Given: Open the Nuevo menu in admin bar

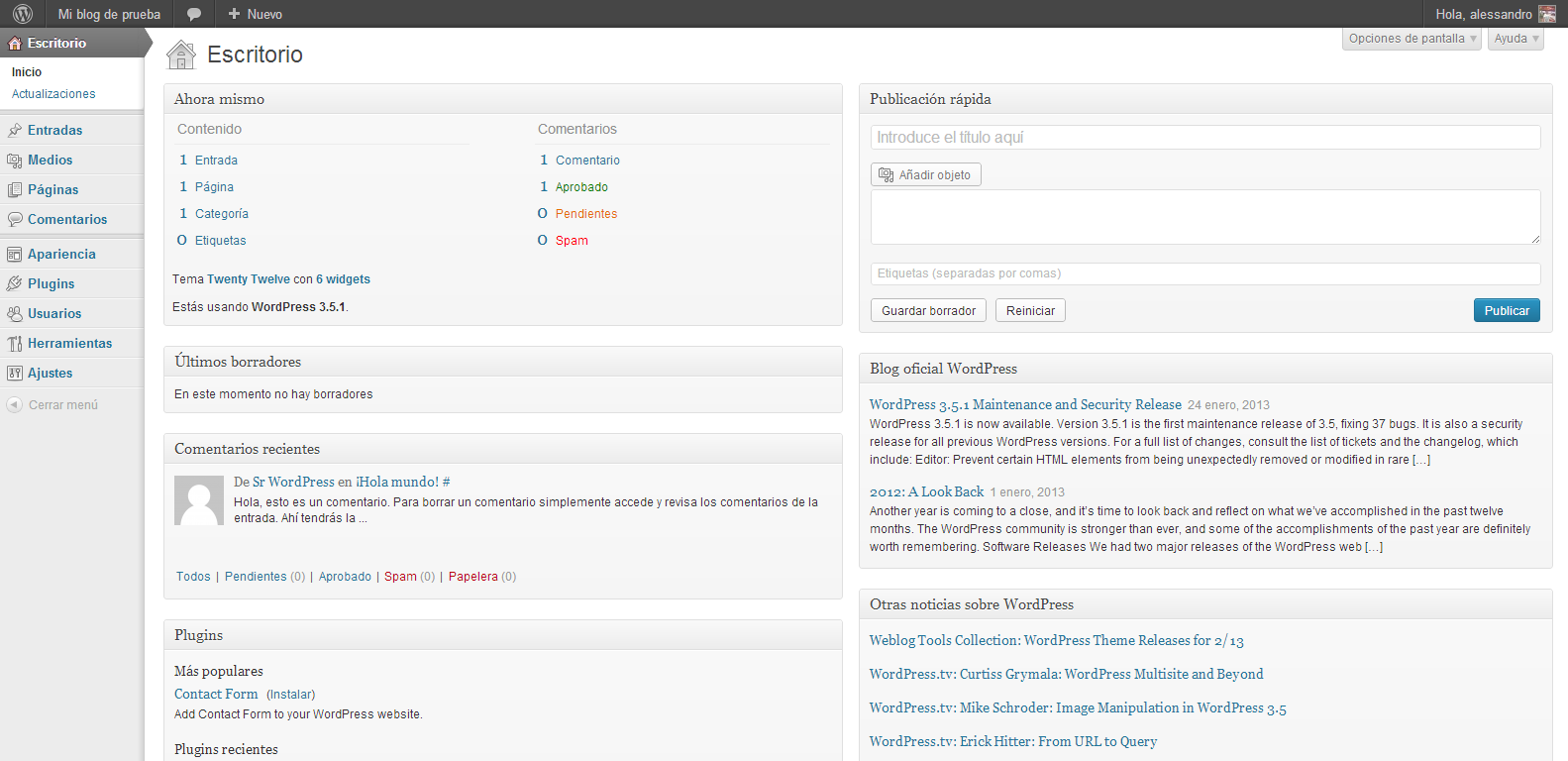Looking at the screenshot, I should [255, 14].
